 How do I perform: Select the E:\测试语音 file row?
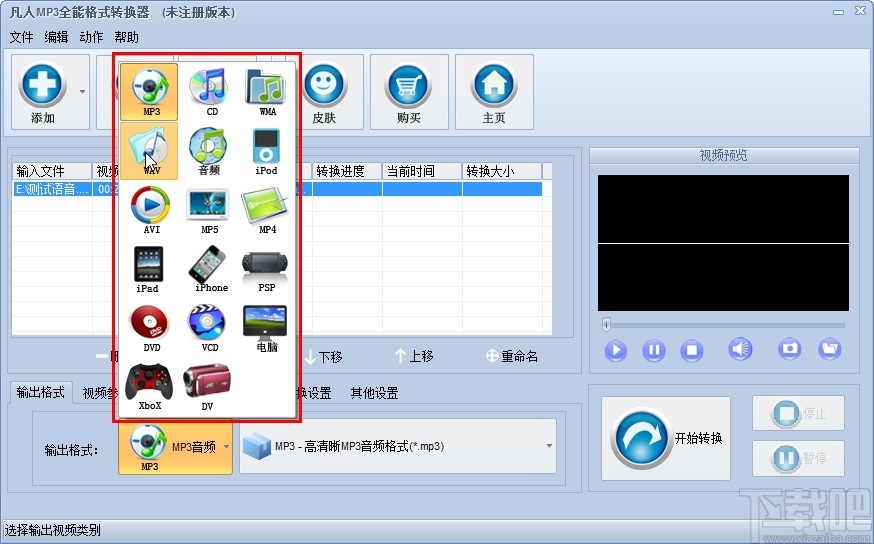coord(277,189)
